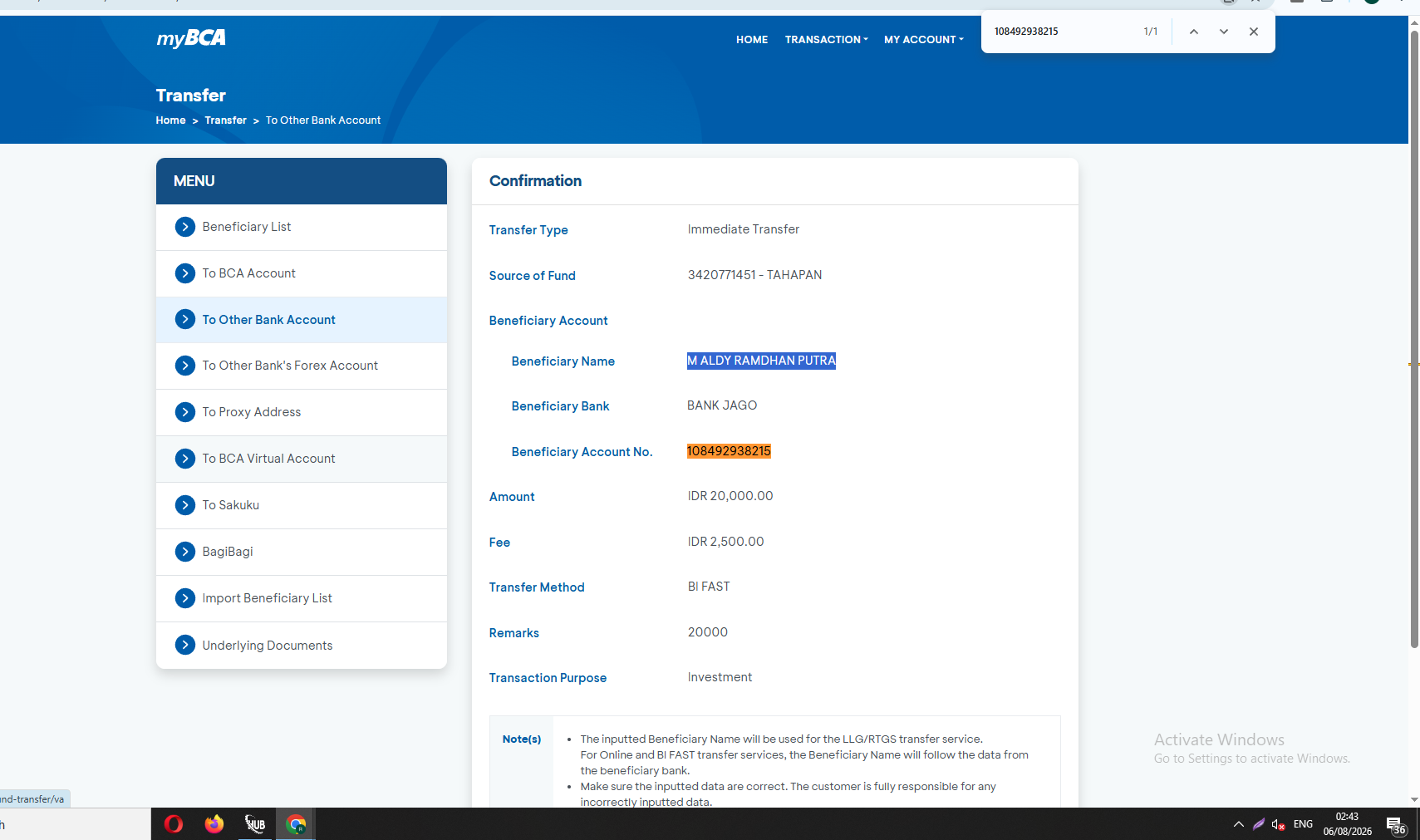Click BI FAST transfer method value
This screenshot has height=840, width=1420.
(x=709, y=587)
